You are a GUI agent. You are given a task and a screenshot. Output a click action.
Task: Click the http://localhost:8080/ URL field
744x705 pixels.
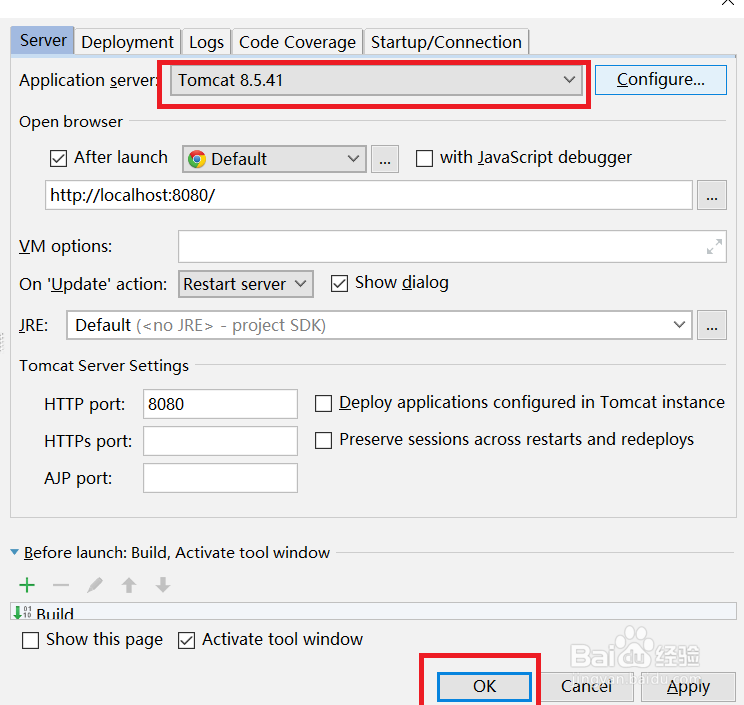[x=369, y=195]
